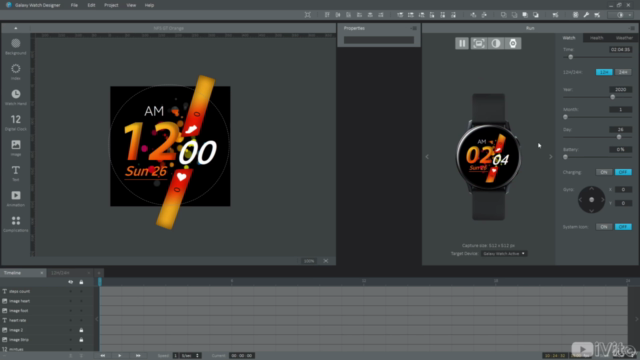The width and height of the screenshot is (640, 360).
Task: Unlock the image 2 layer
Action: (81, 330)
